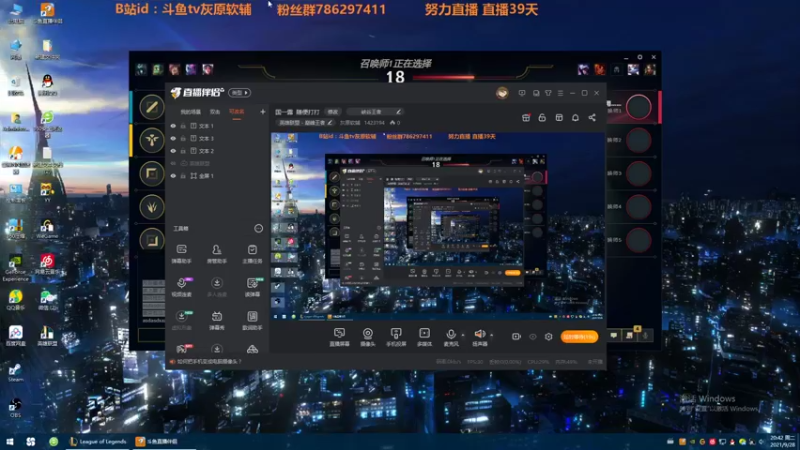Lock the 文本 1 source
800x450 pixels.
click(183, 126)
